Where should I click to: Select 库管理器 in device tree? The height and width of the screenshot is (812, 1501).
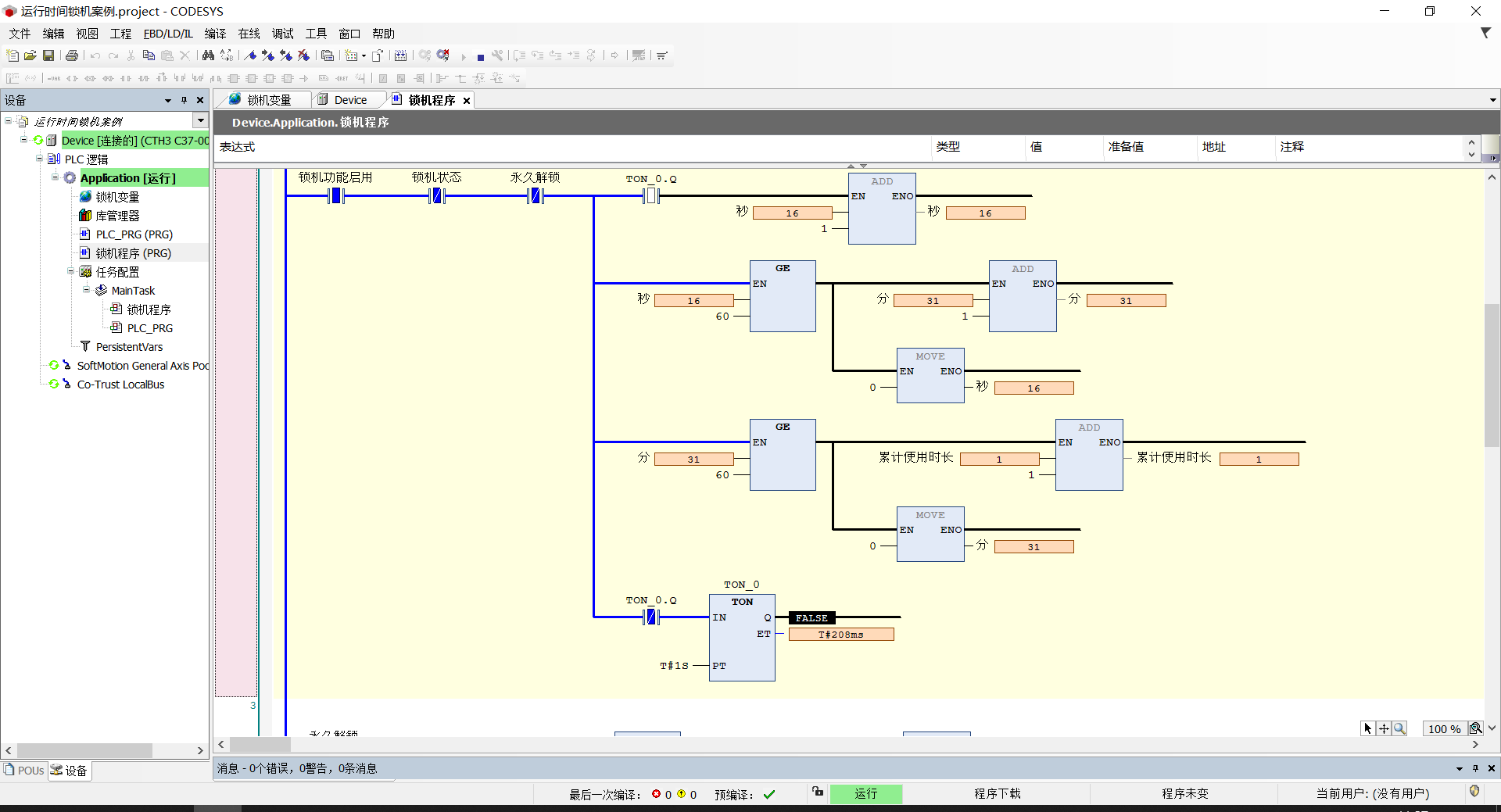coord(117,216)
